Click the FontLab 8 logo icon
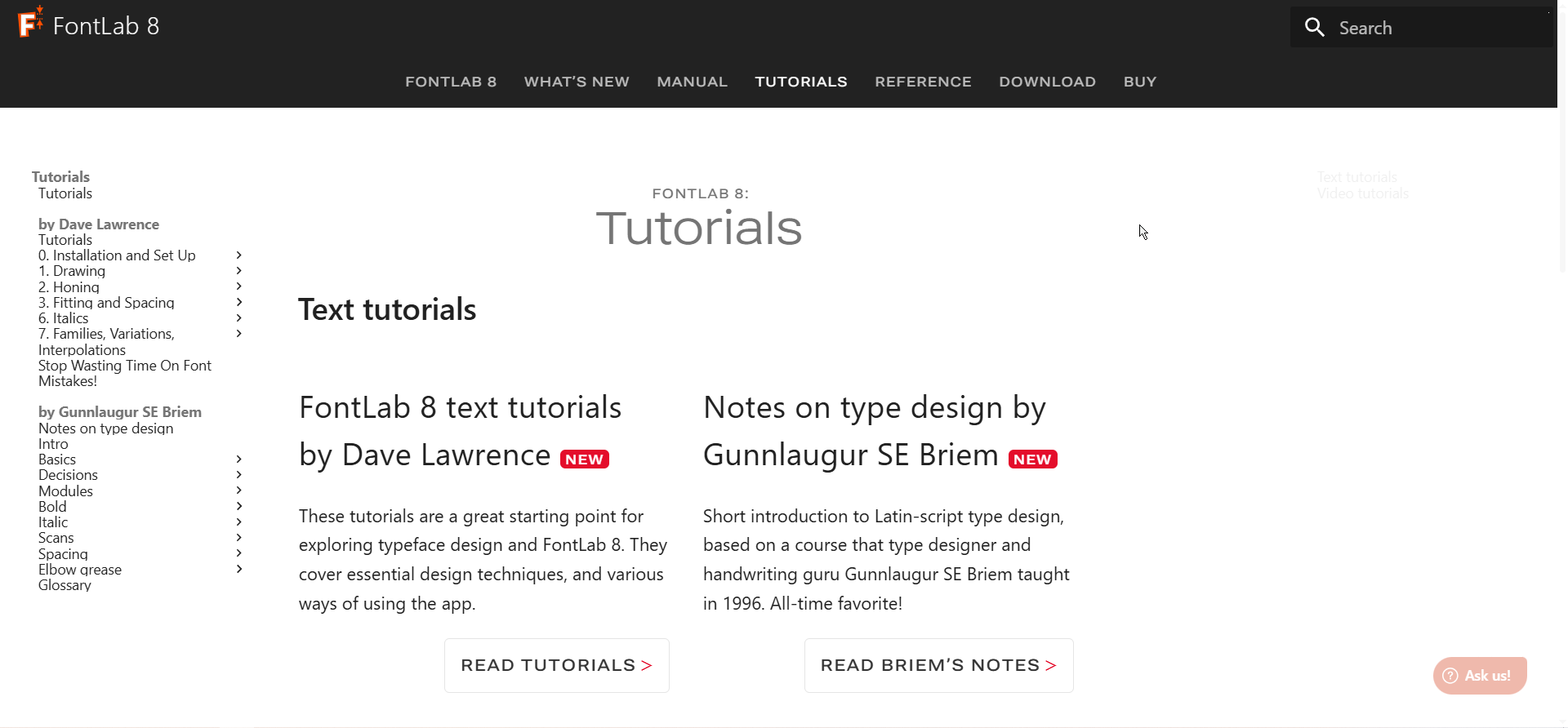 click(x=30, y=22)
